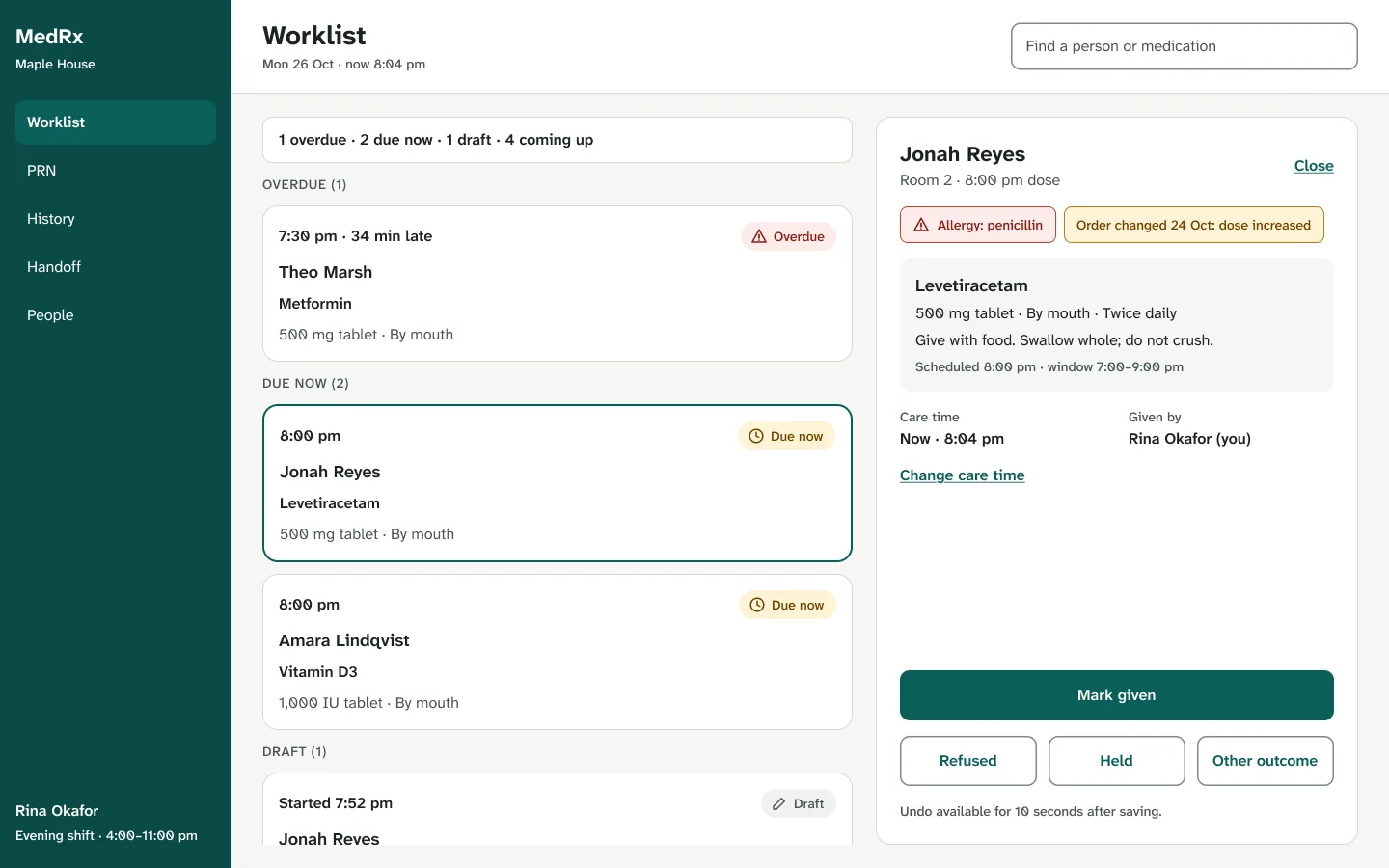
Task: Click Undo available for 10 seconds note
Action: point(1031,811)
